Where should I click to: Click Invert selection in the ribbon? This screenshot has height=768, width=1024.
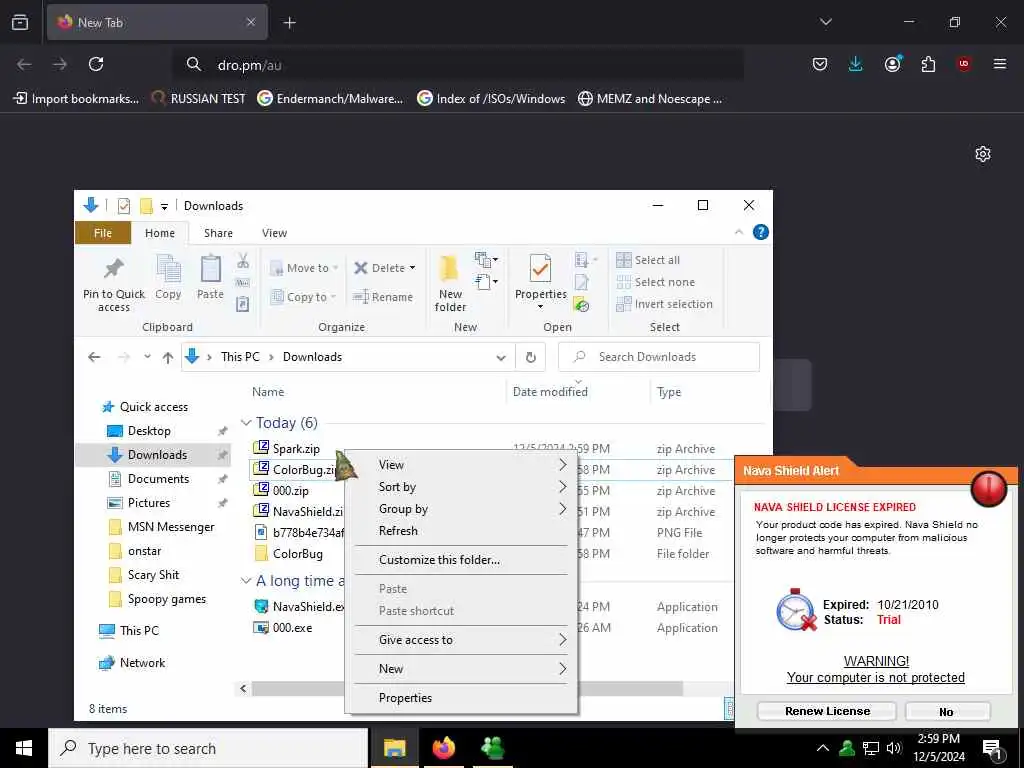click(664, 304)
